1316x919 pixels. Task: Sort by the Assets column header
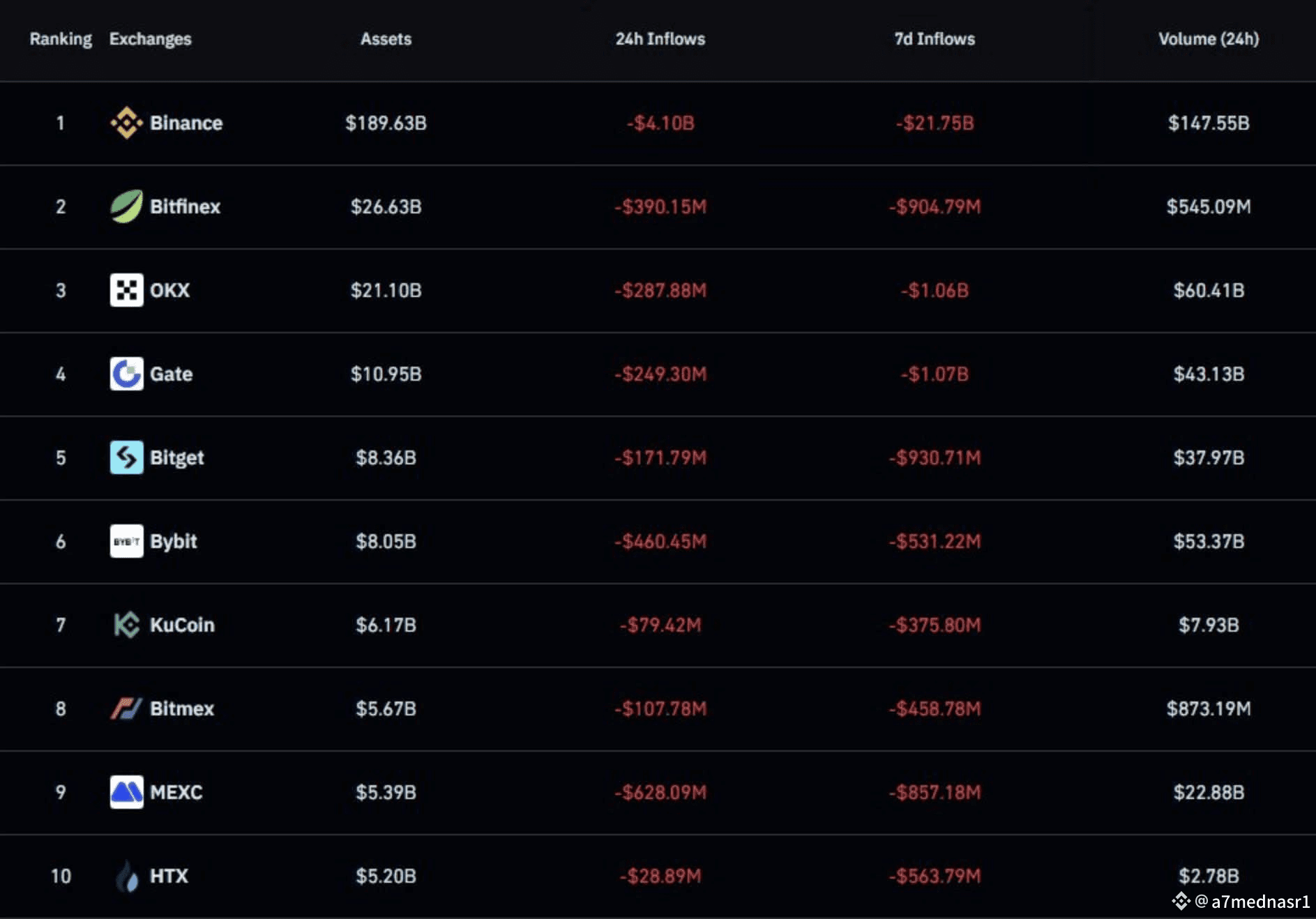[x=386, y=39]
